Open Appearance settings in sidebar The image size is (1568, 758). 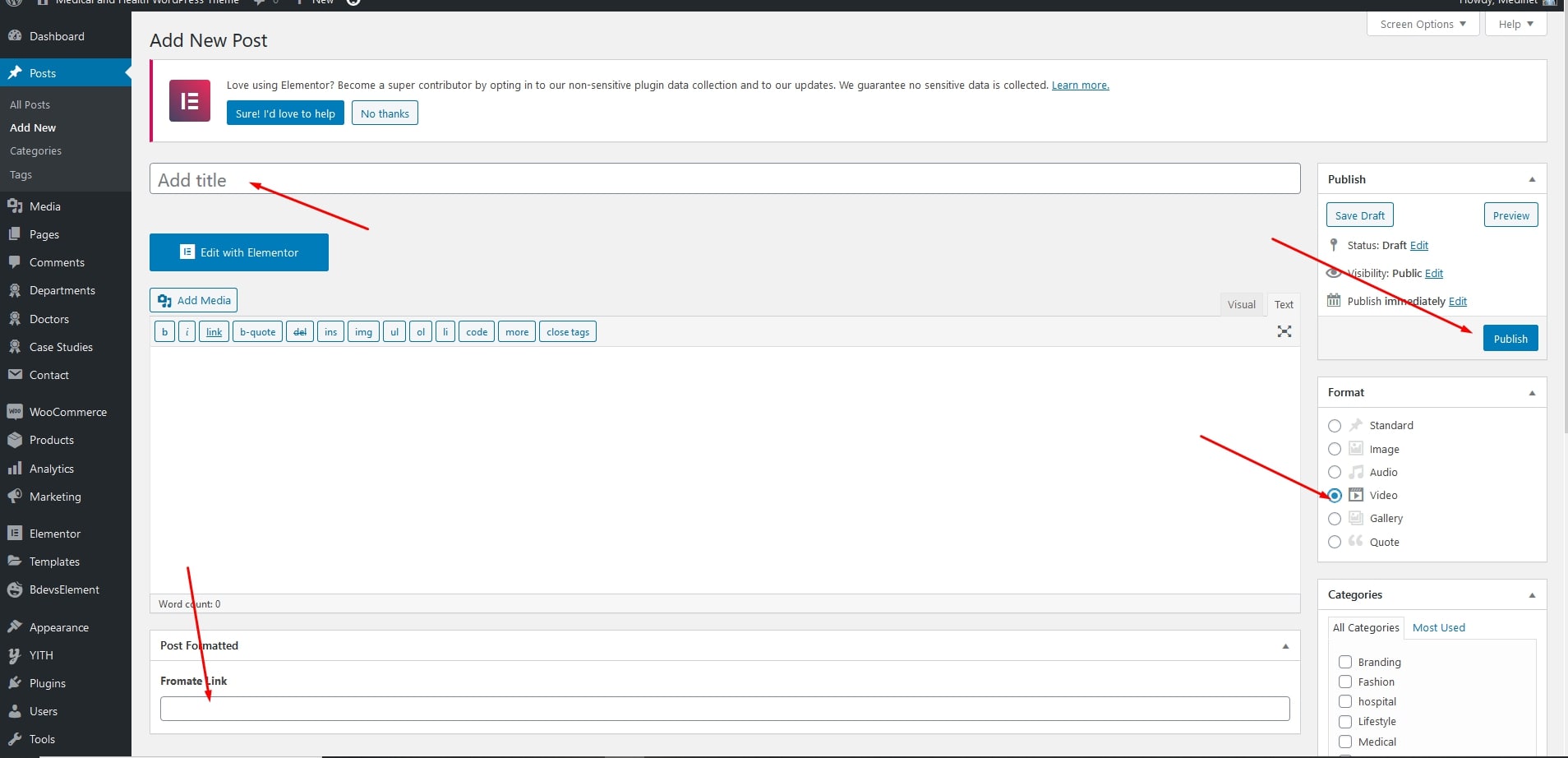click(58, 627)
